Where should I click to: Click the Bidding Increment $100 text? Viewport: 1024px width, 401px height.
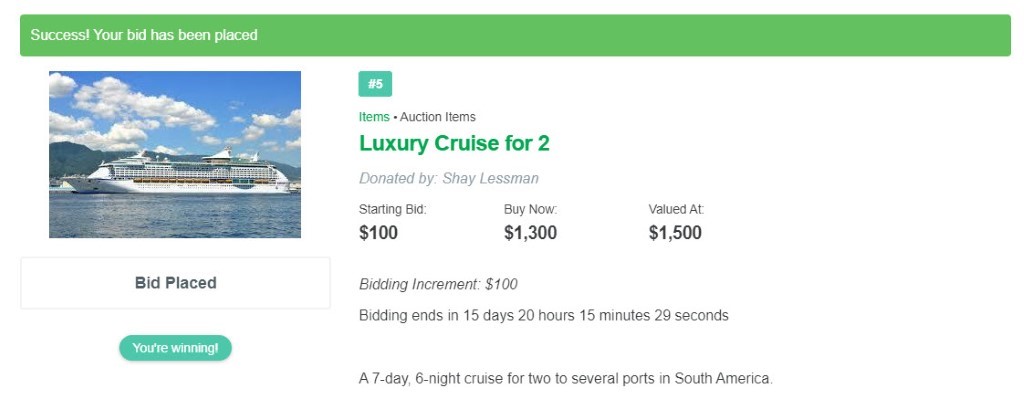click(438, 285)
